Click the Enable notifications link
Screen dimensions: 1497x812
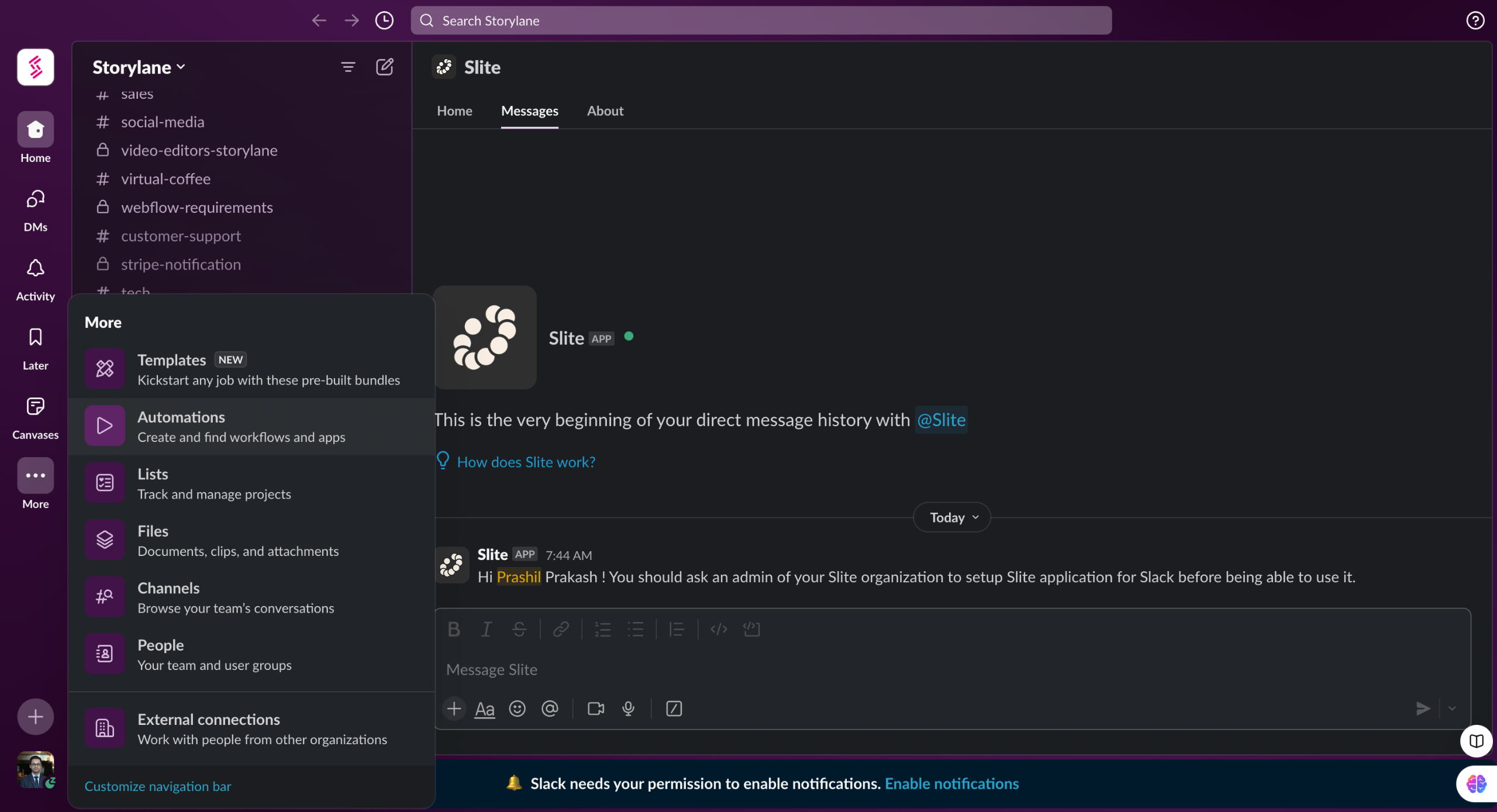(x=951, y=783)
